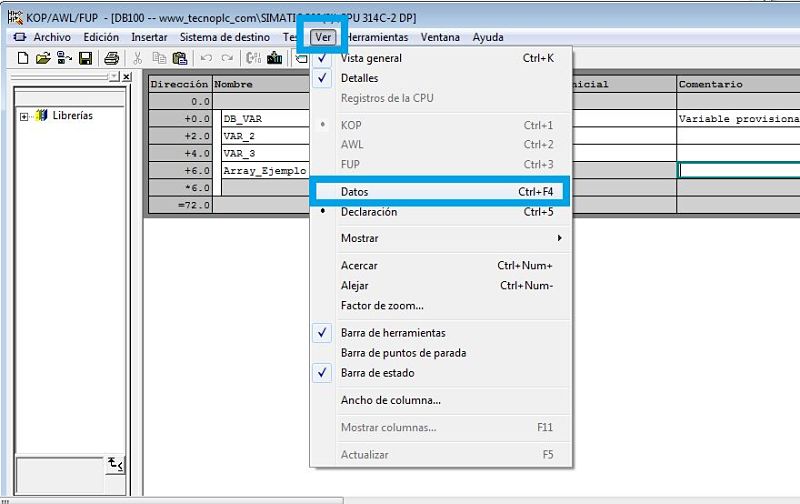Image resolution: width=800 pixels, height=504 pixels.
Task: Click the Download to PLC toolbar icon
Action: point(274,59)
